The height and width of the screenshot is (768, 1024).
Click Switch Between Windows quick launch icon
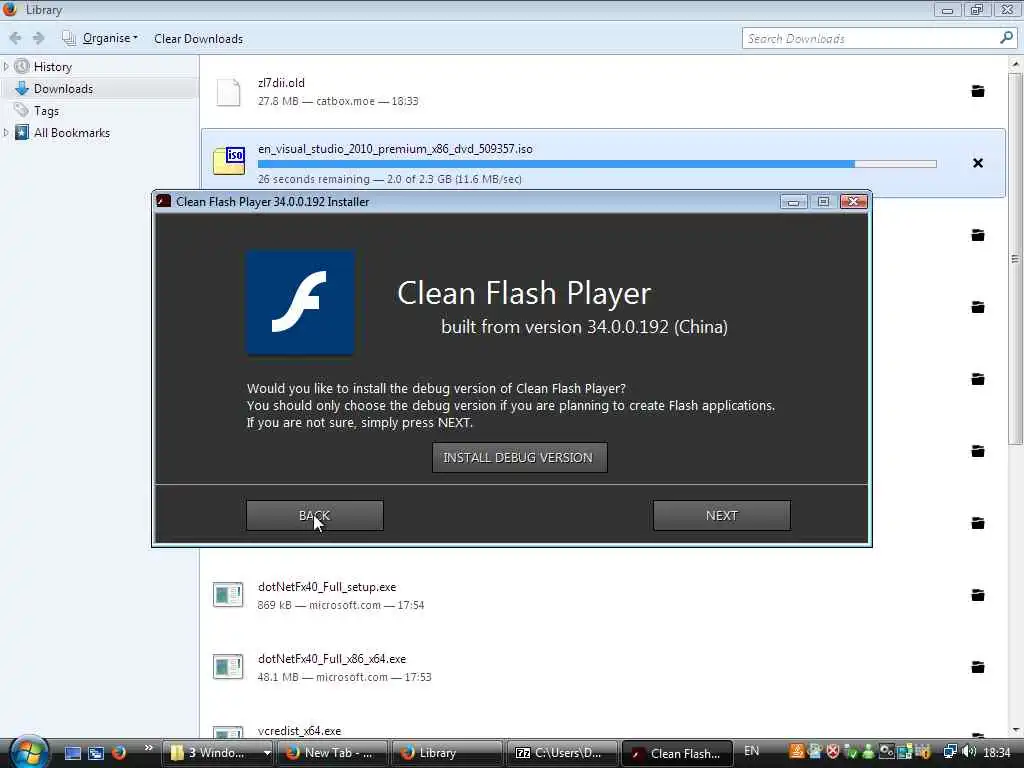[x=96, y=753]
